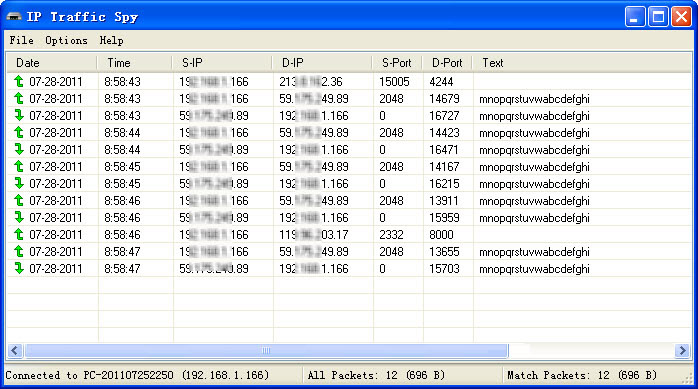698x389 pixels.
Task: Click the Text column header
Action: coord(581,63)
